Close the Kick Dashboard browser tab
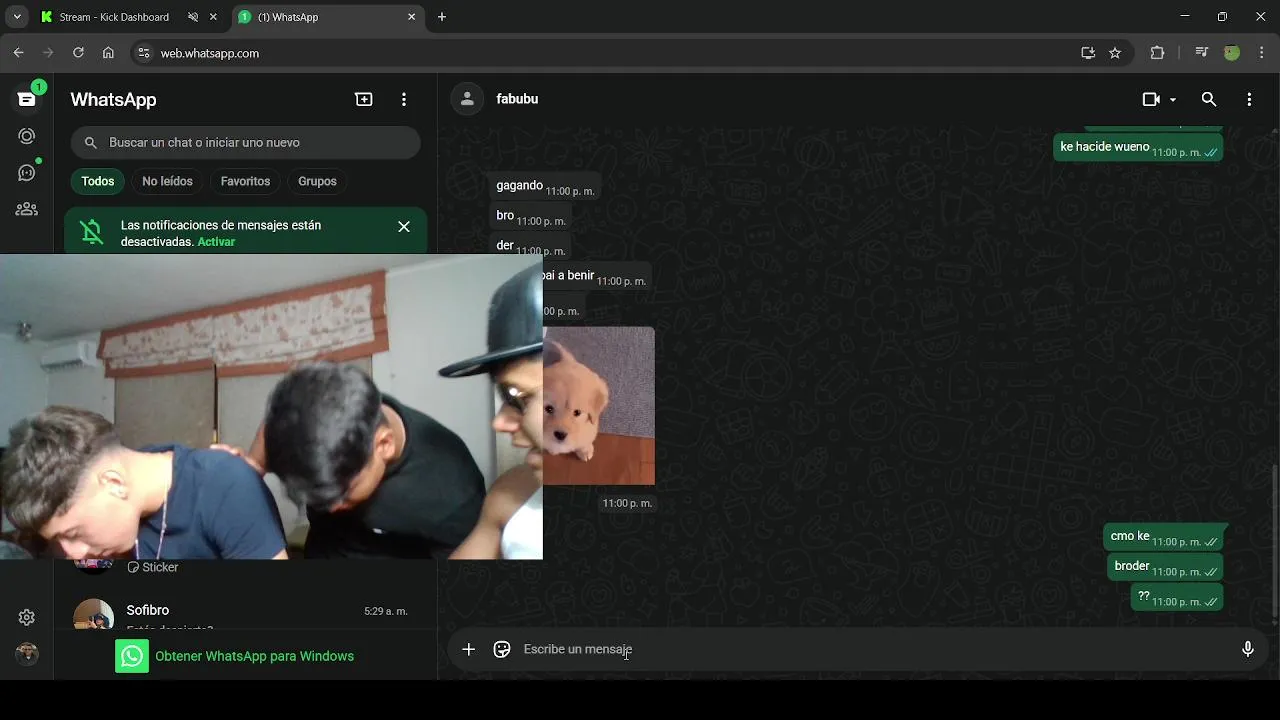The height and width of the screenshot is (720, 1280). pyautogui.click(x=213, y=17)
